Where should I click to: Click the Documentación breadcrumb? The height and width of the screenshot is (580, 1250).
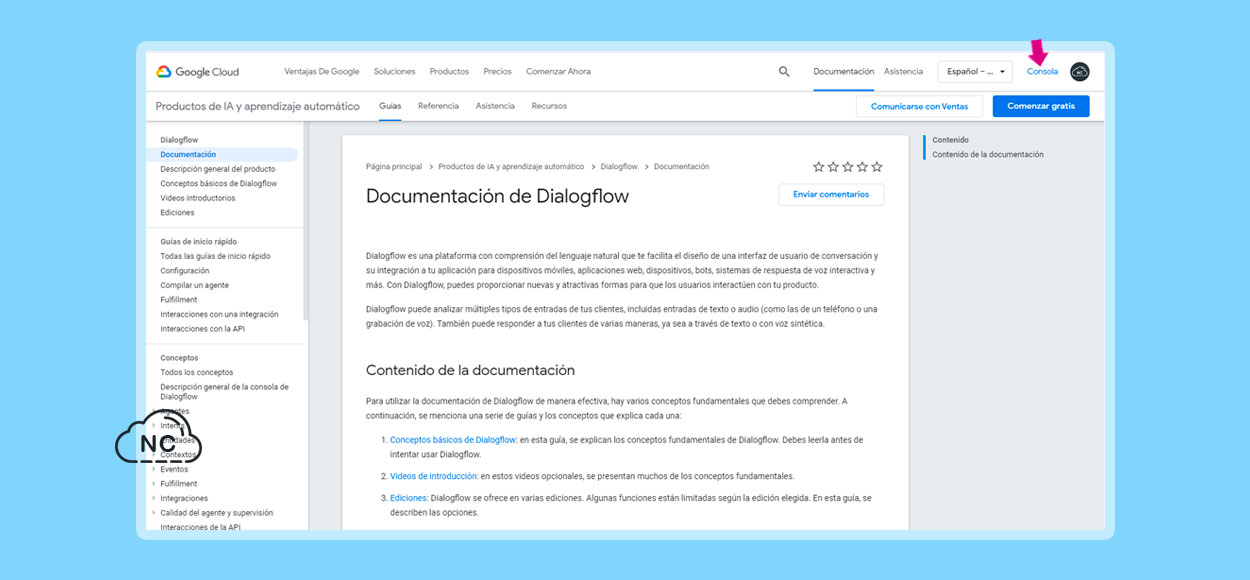(x=681, y=167)
